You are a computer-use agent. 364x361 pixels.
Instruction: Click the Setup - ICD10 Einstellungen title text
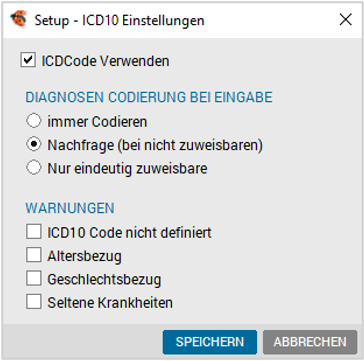119,20
